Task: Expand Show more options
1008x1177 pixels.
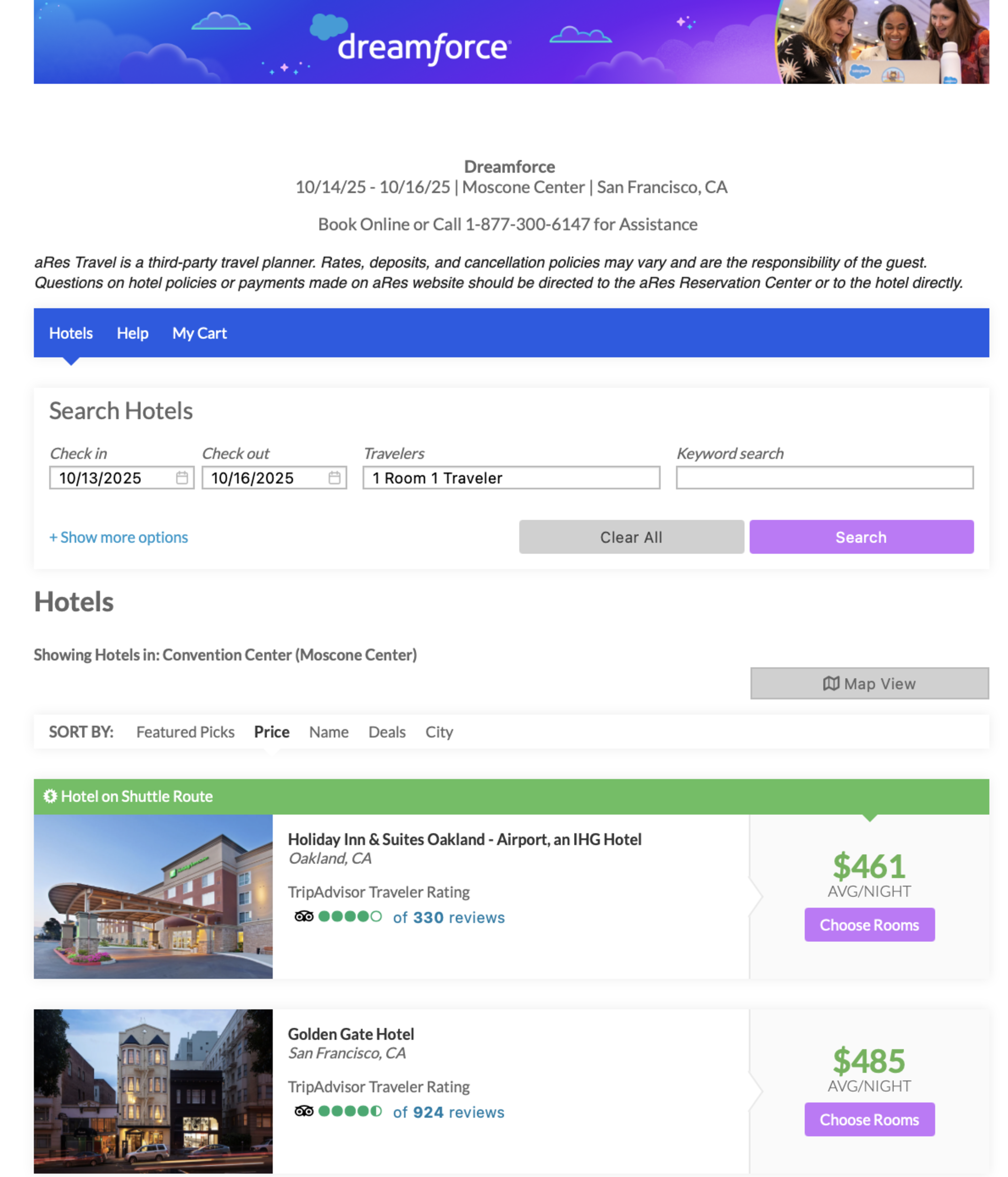Action: click(119, 537)
